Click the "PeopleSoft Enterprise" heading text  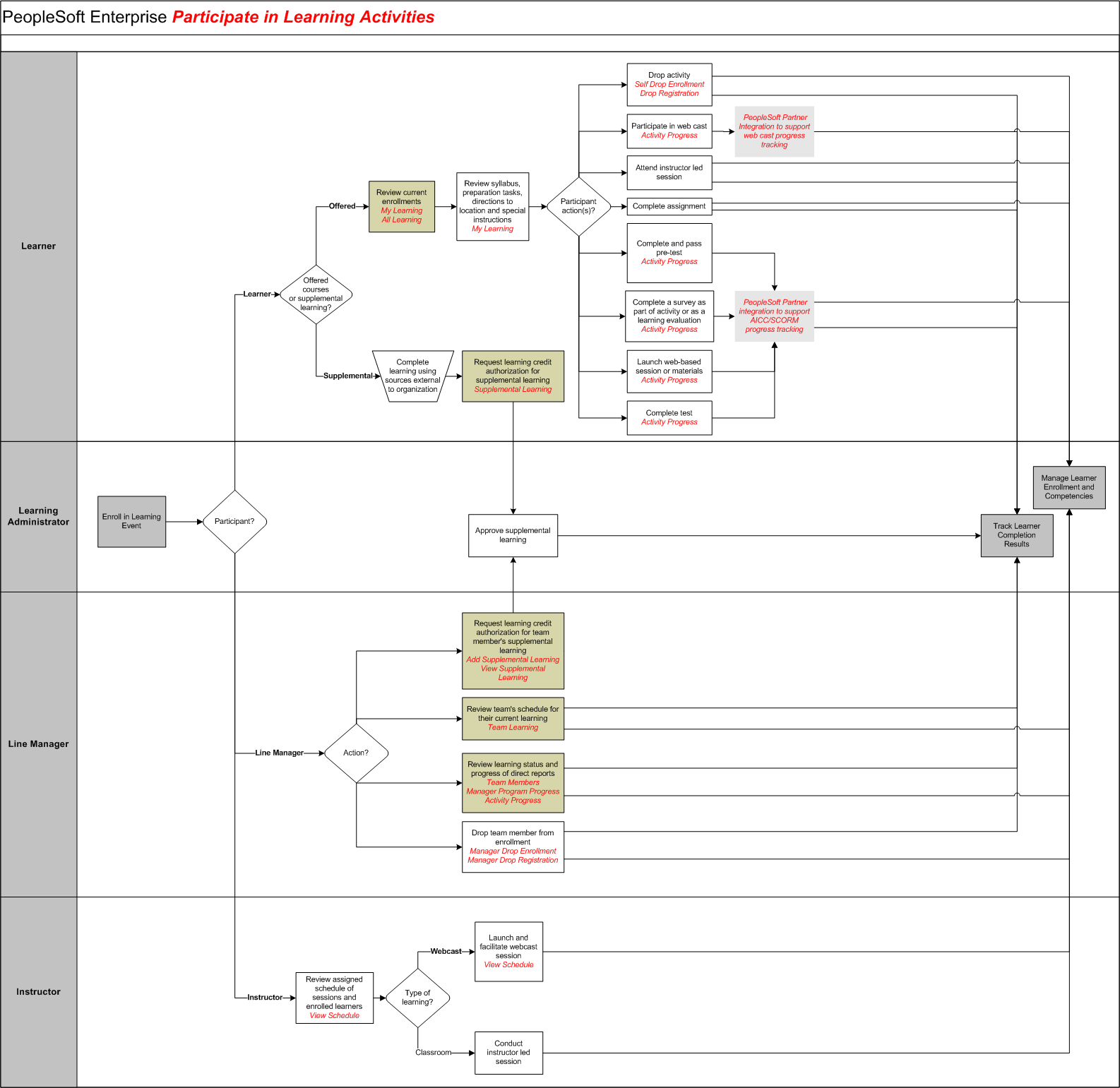pyautogui.click(x=85, y=17)
